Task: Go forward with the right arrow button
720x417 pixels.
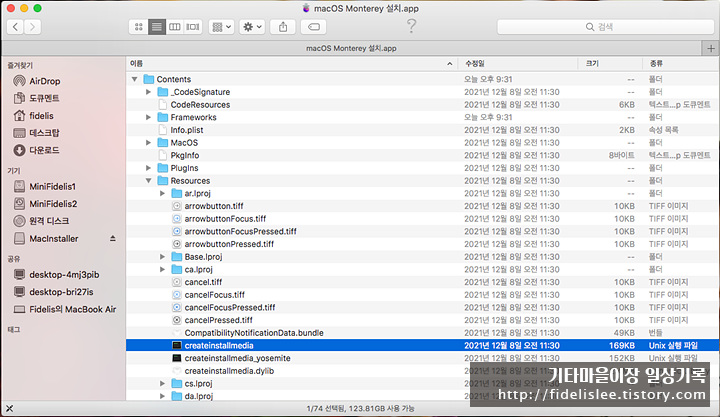Action: point(32,27)
